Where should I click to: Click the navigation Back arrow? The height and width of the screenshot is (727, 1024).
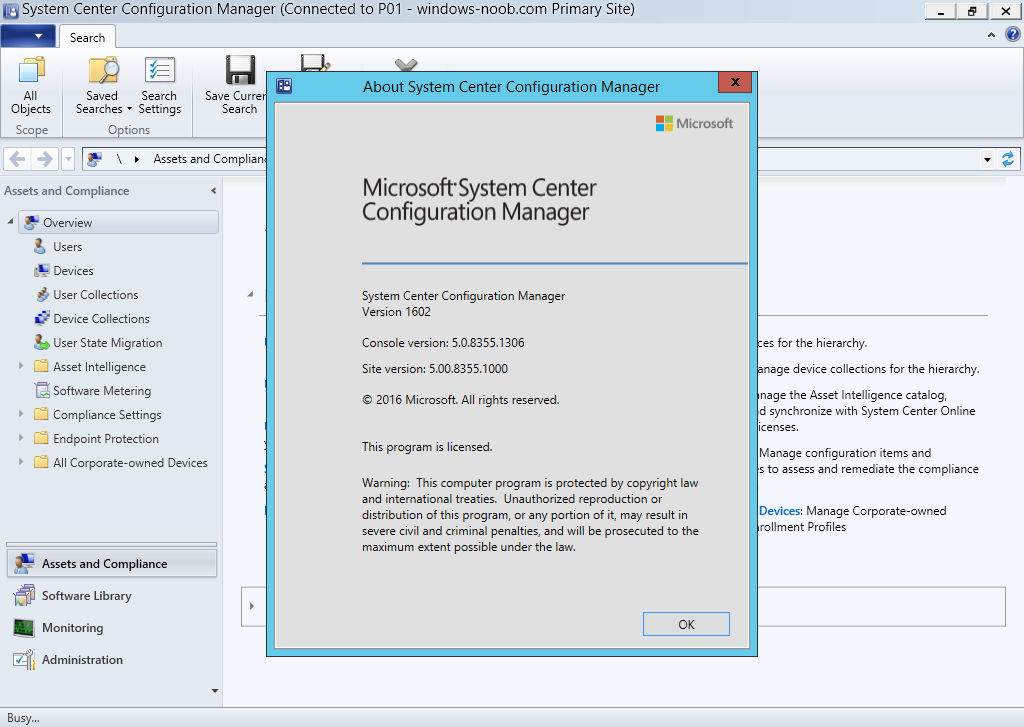[18, 159]
